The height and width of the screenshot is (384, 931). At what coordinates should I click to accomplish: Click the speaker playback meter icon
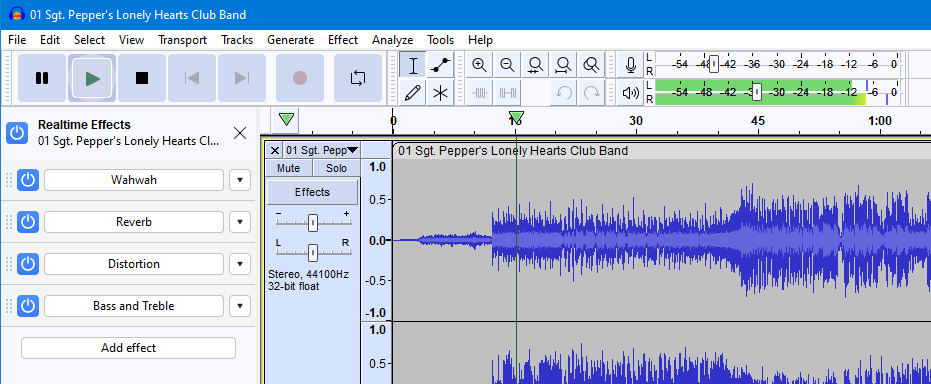click(631, 93)
